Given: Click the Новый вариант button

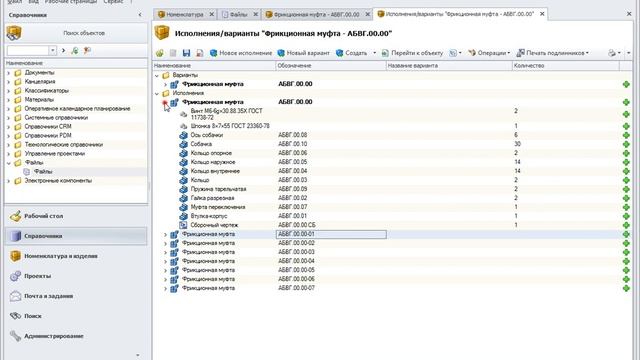Looking at the screenshot, I should pyautogui.click(x=303, y=53).
